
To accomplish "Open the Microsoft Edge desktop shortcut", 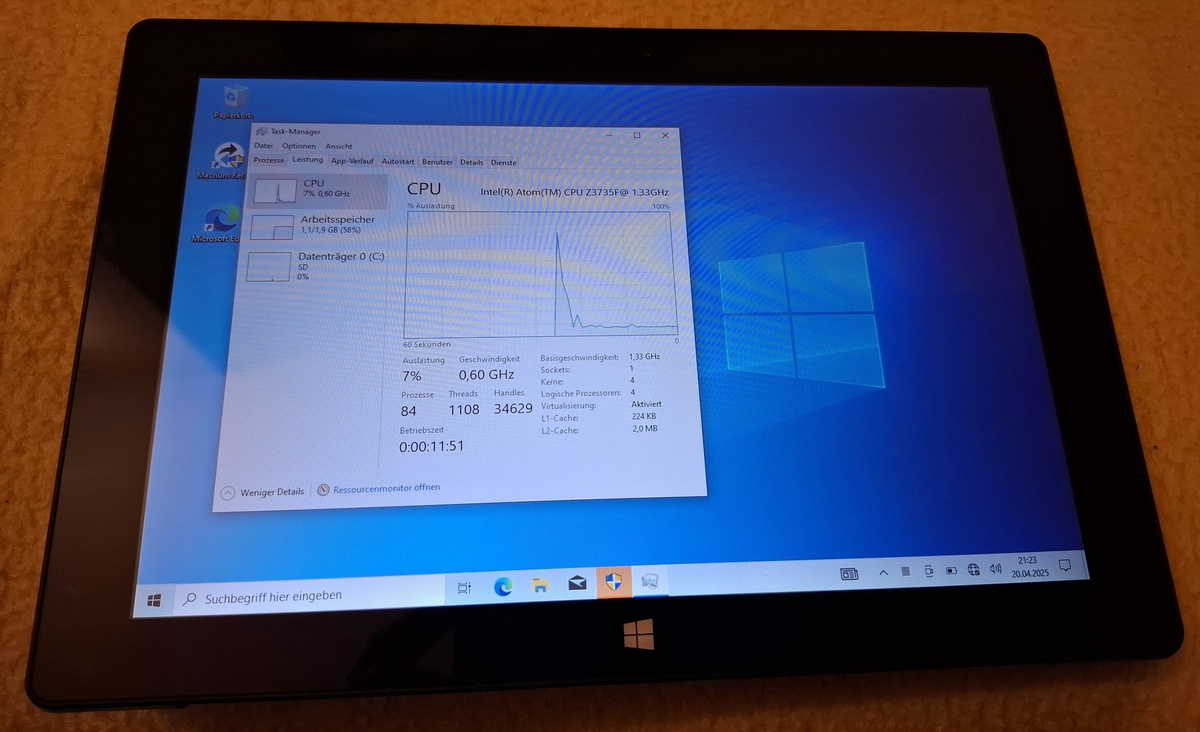I will pyautogui.click(x=221, y=220).
